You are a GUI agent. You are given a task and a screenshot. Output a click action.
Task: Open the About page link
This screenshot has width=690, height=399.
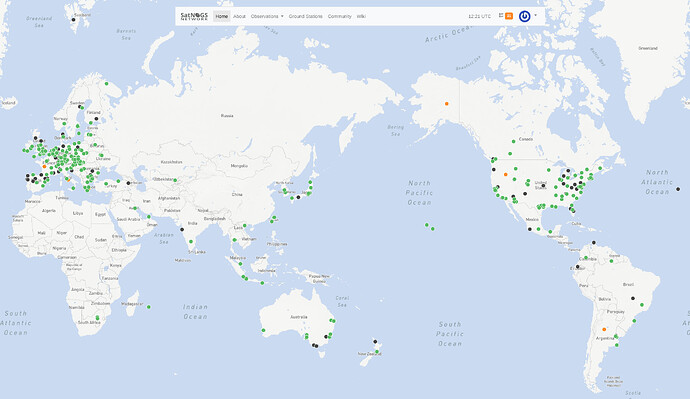[x=239, y=16]
